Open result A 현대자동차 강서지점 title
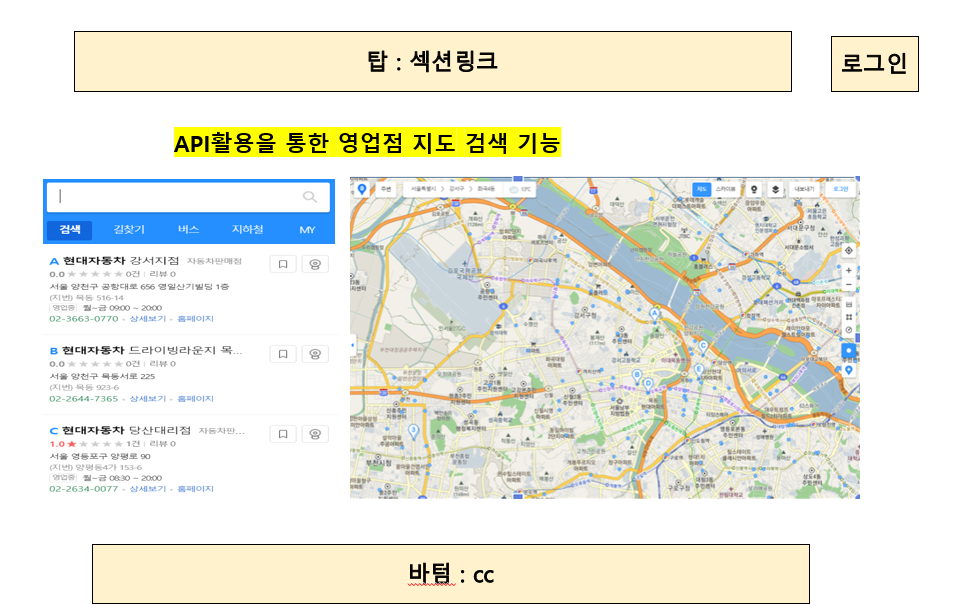Viewport: 976px width, 605px height. [121, 261]
